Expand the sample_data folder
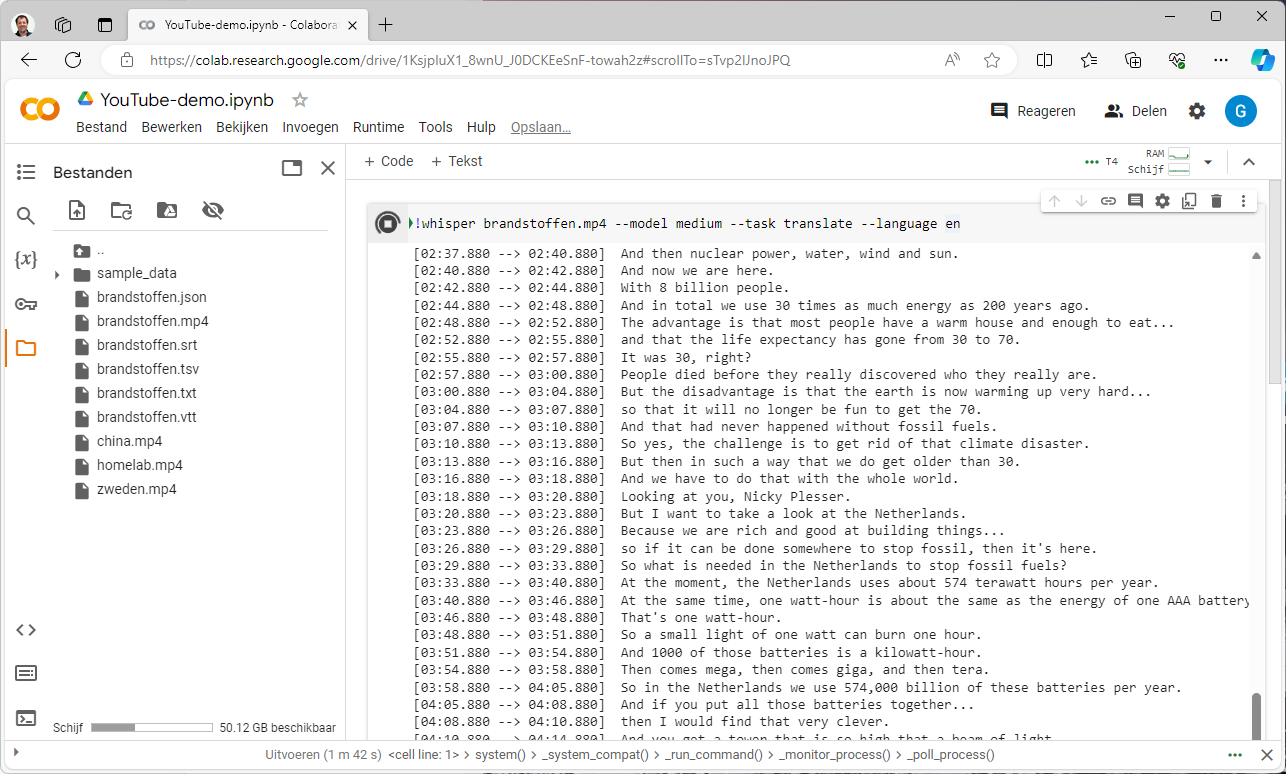The height and width of the screenshot is (774, 1286). click(57, 274)
